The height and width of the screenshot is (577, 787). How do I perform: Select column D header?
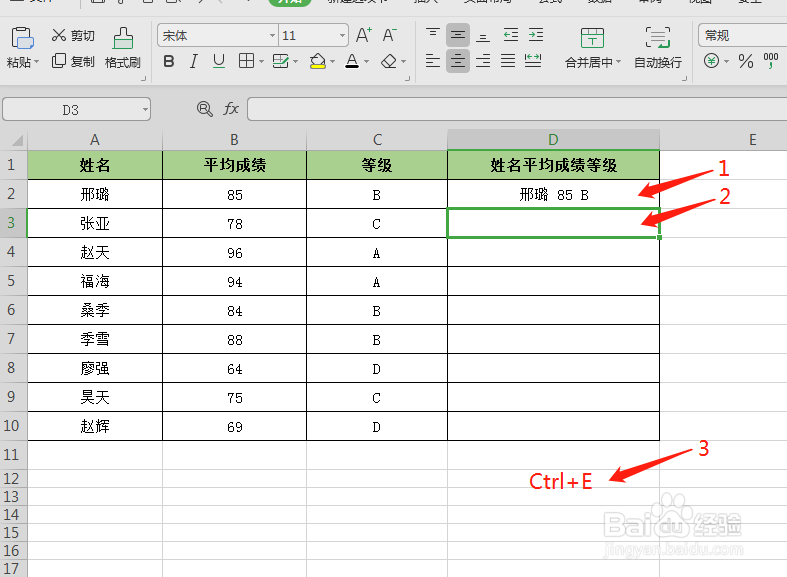click(553, 139)
